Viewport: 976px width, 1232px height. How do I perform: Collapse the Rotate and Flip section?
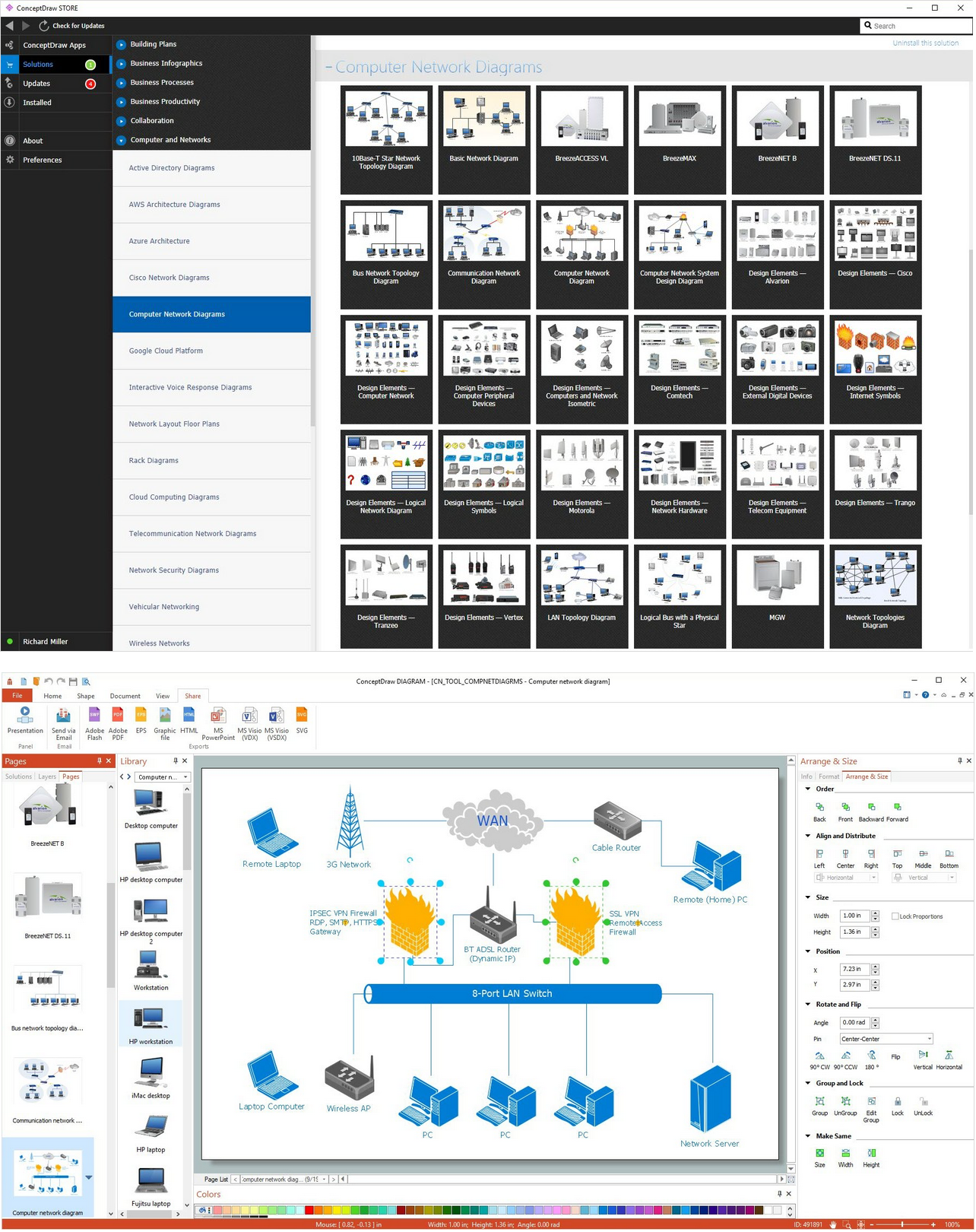(808, 1005)
